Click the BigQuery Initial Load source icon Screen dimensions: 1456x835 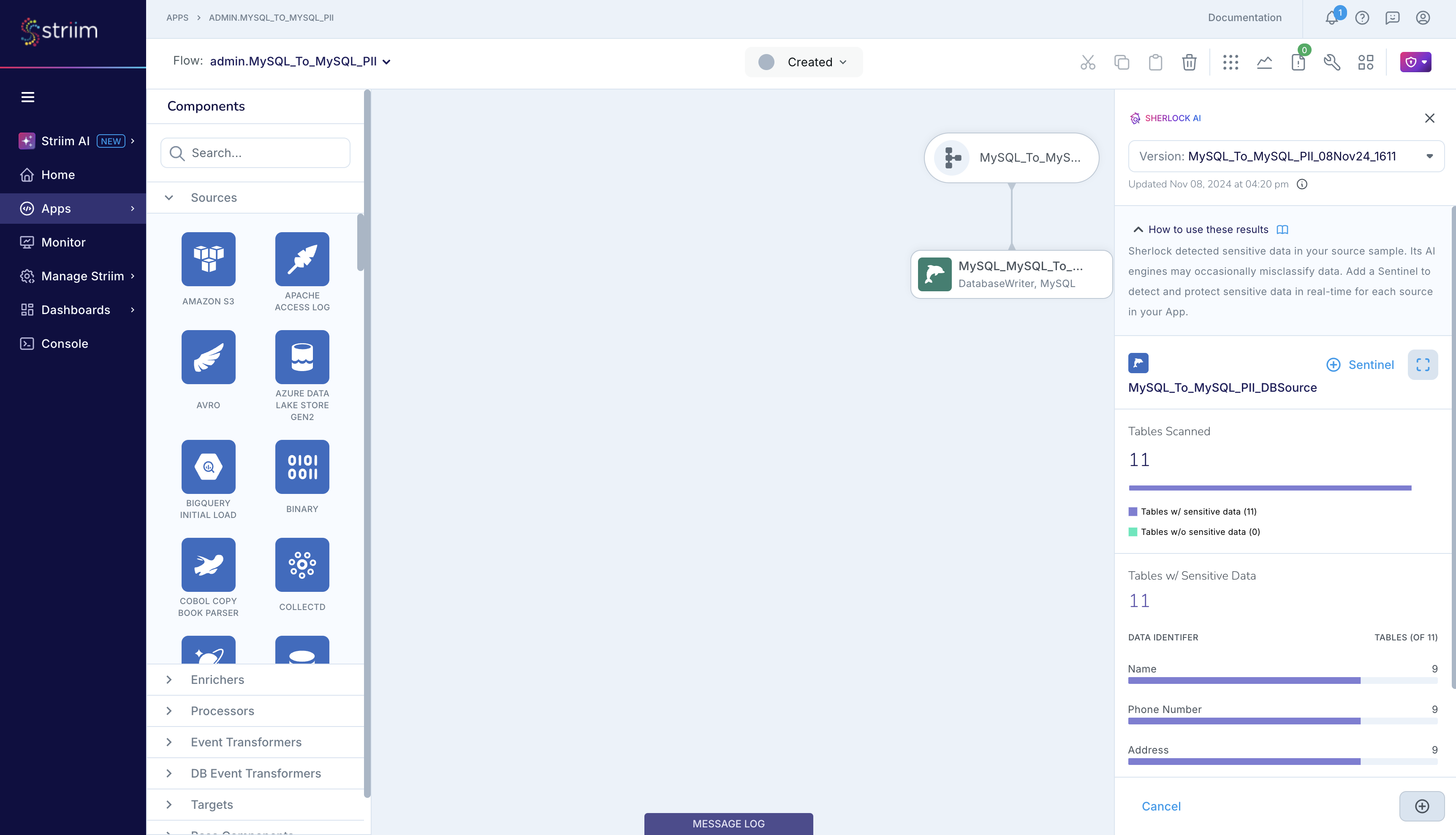(x=208, y=466)
